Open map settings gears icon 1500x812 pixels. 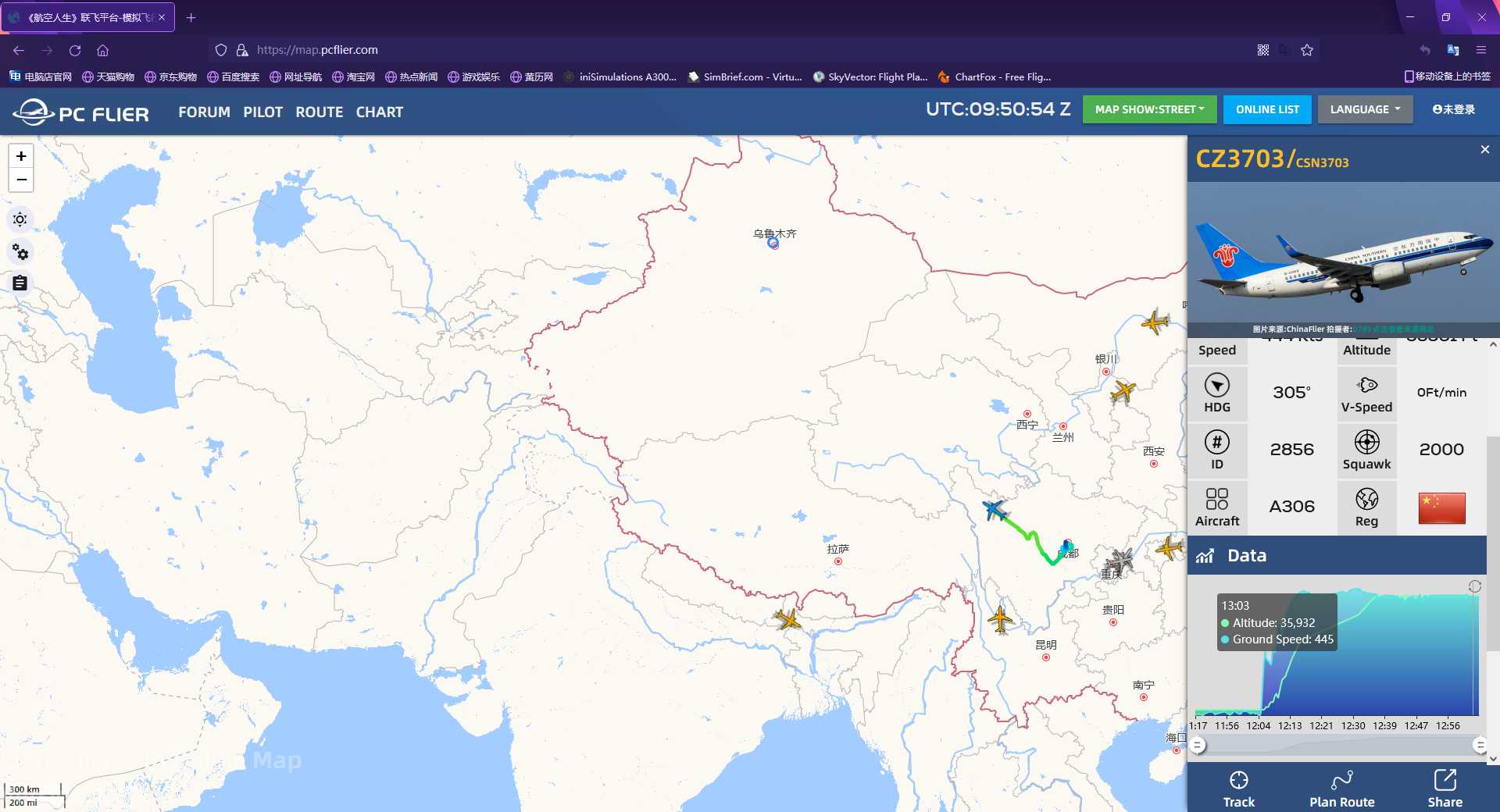(20, 252)
